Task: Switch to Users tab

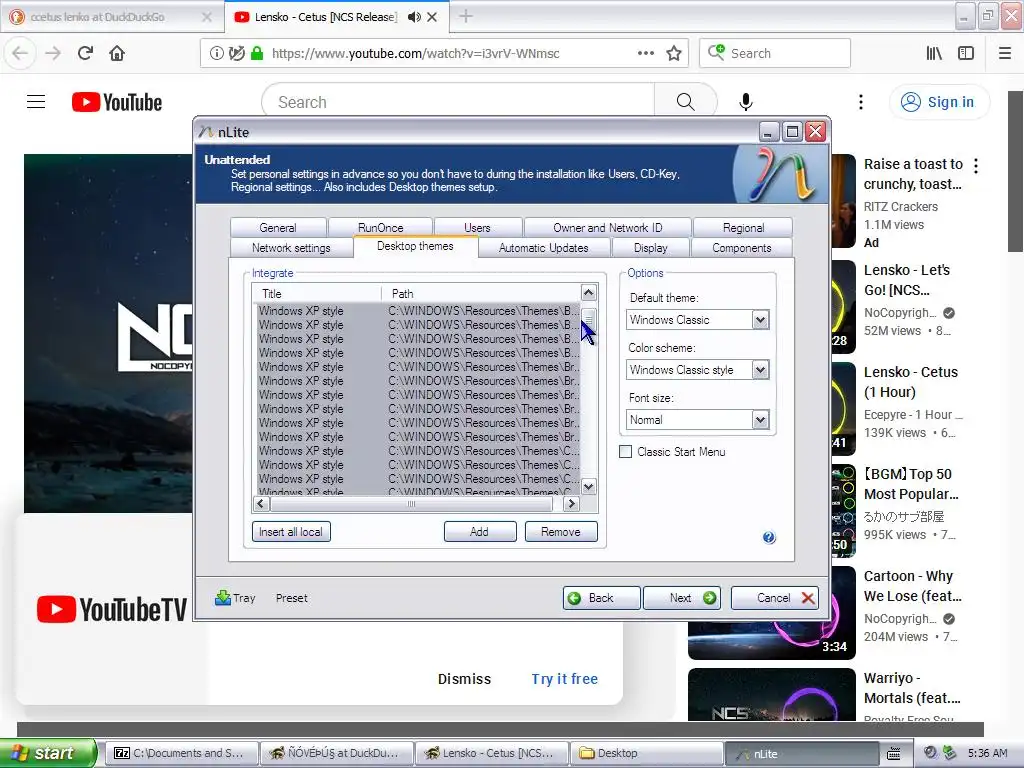Action: (x=477, y=227)
